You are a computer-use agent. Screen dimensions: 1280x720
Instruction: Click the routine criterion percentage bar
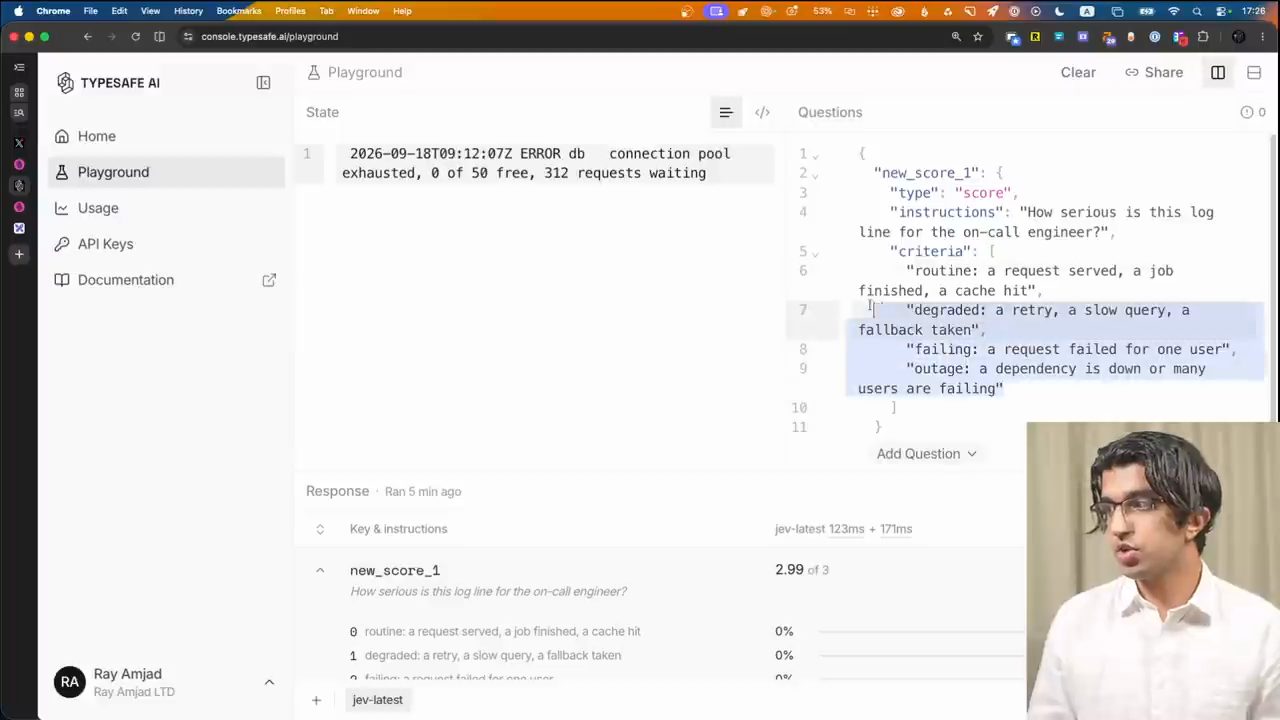(x=922, y=632)
